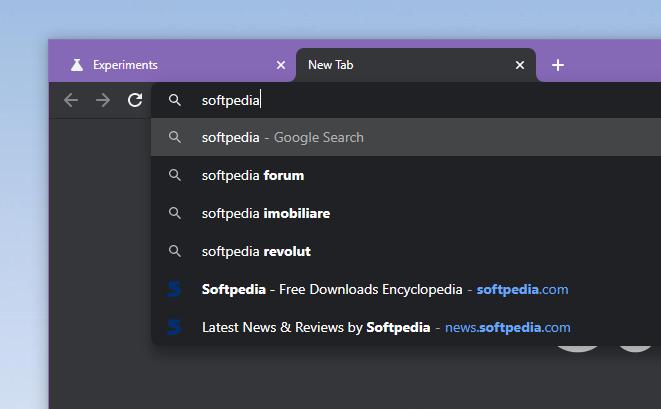The image size is (661, 409).
Task: Choose the softpedia revolut suggestion
Action: click(406, 251)
